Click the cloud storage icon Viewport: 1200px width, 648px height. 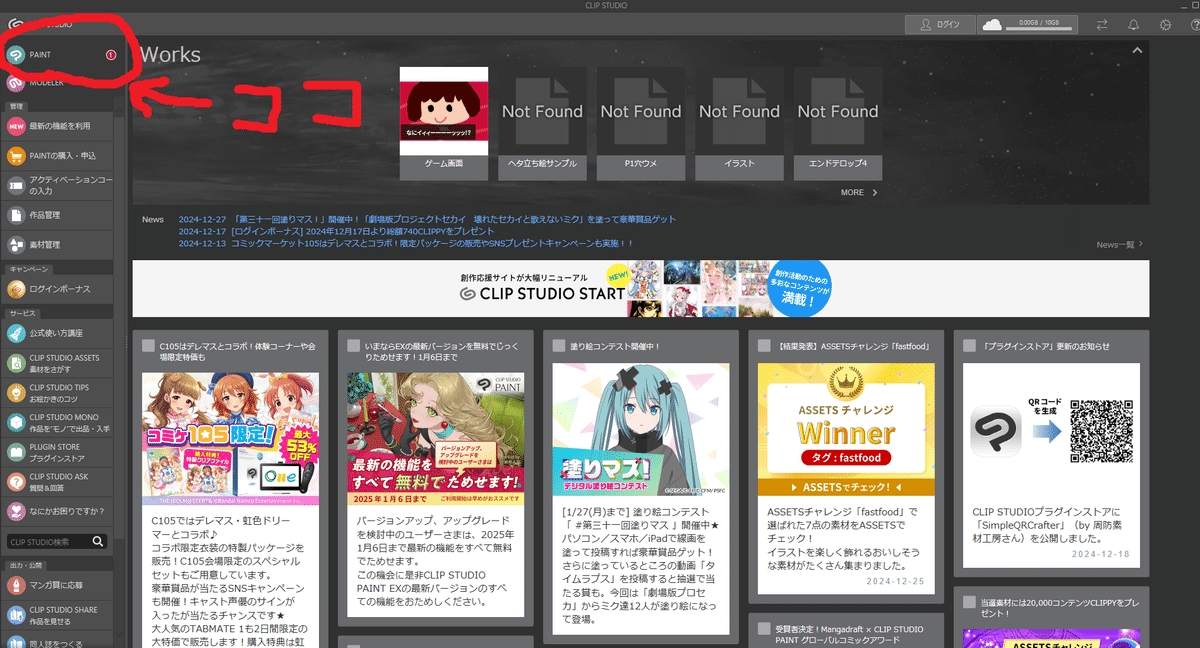990,24
